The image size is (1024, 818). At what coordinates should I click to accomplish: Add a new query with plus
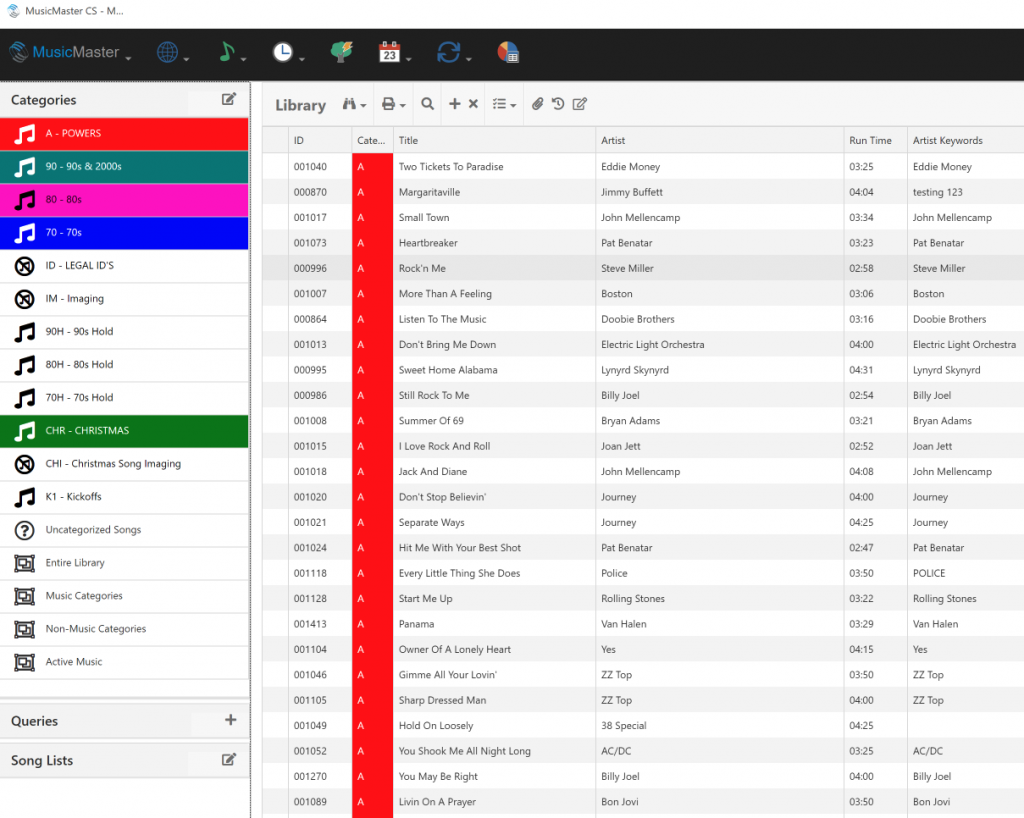(231, 720)
